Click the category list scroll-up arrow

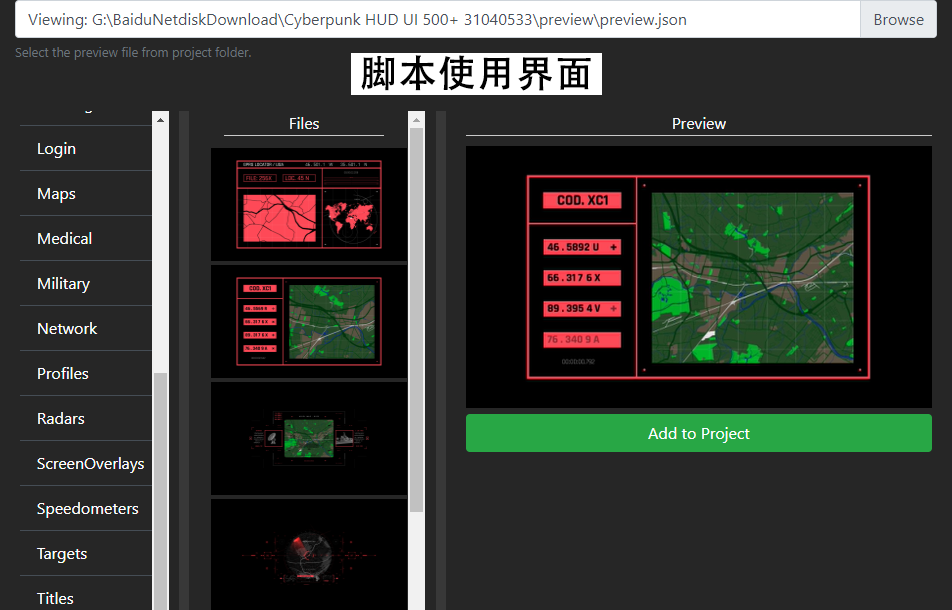(x=160, y=120)
